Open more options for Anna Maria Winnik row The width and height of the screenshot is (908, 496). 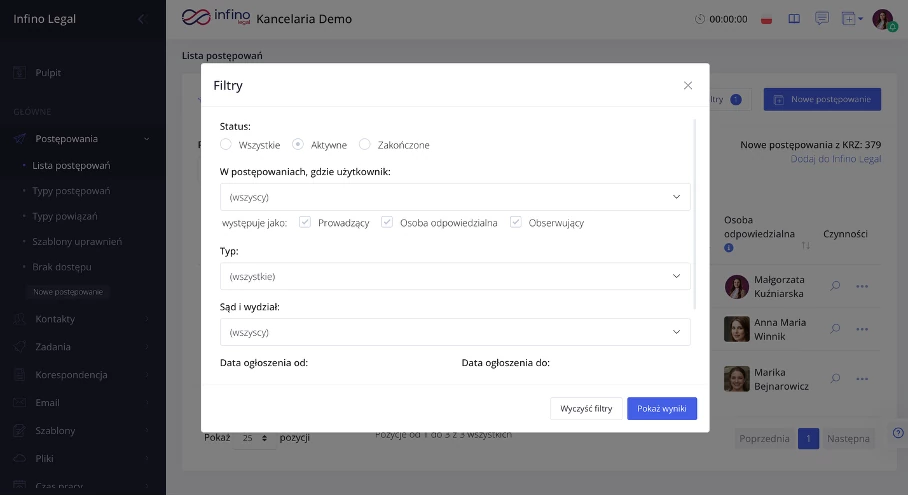pos(862,329)
